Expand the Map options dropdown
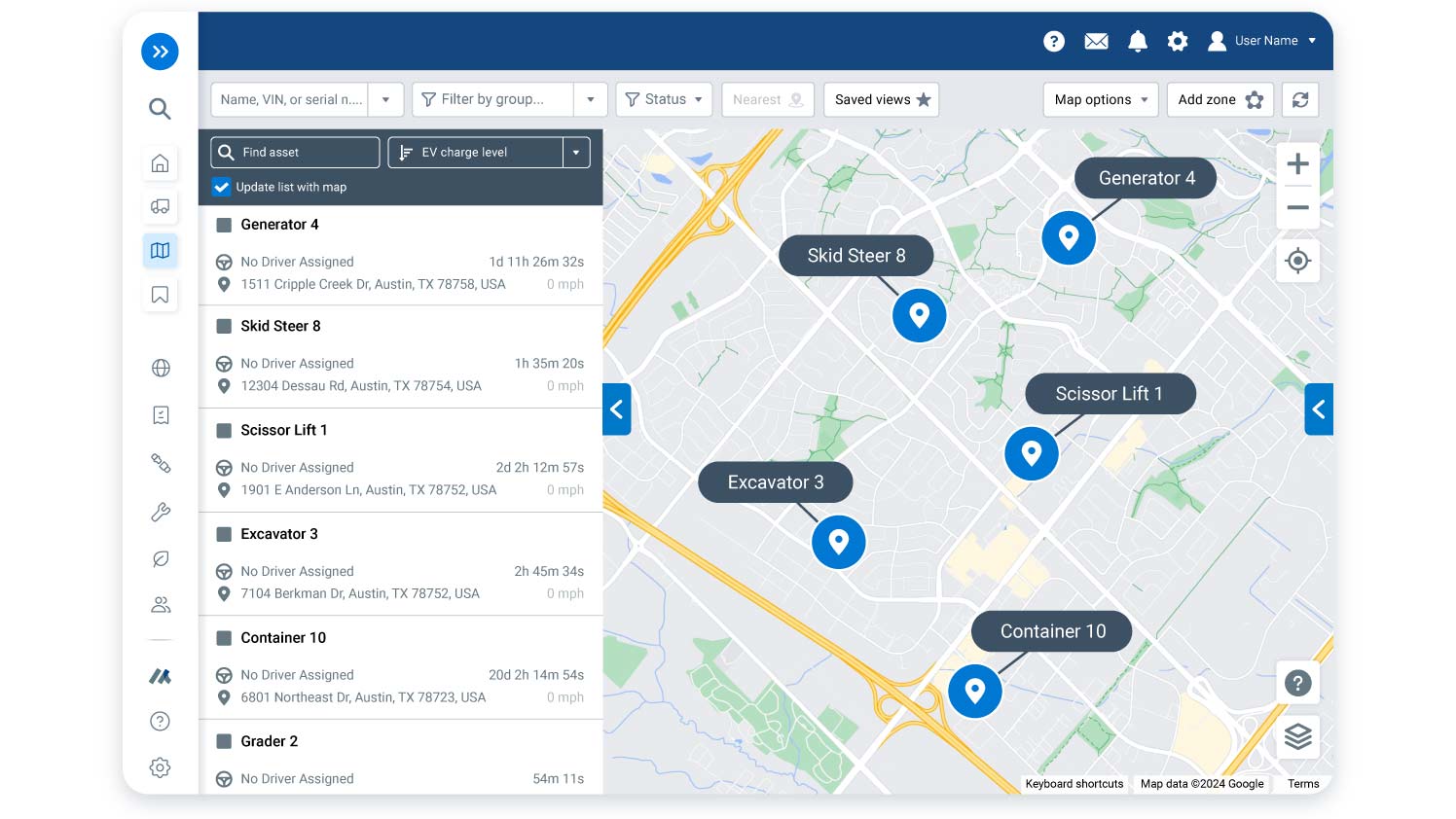The width and height of the screenshot is (1456, 819). coord(1100,99)
